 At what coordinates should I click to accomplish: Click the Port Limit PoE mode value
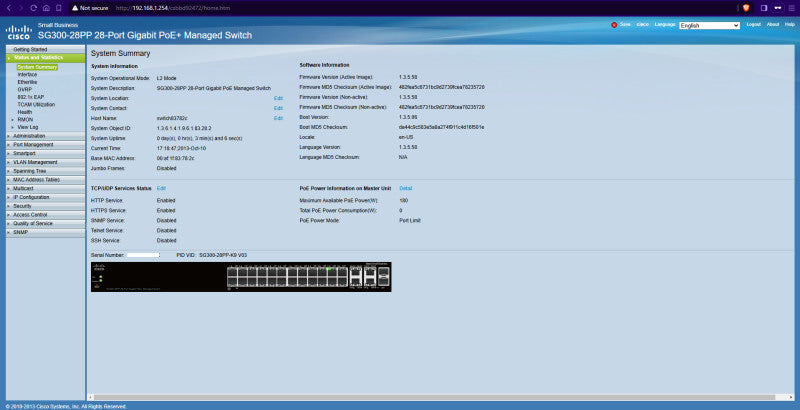(x=410, y=221)
